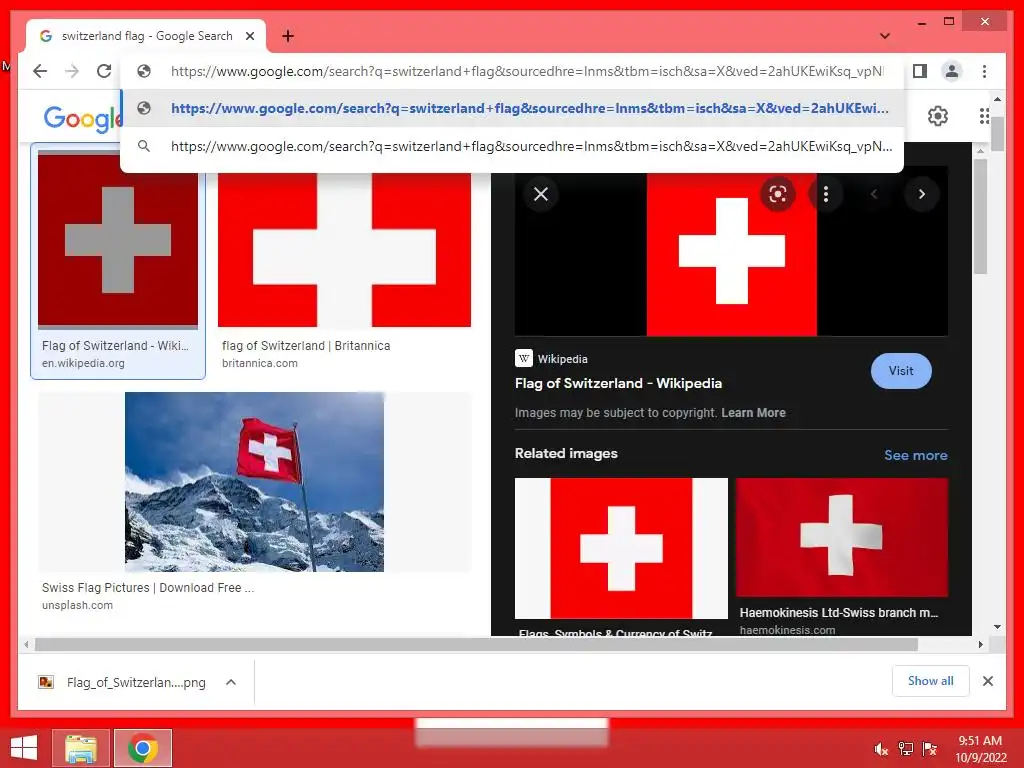Close the image preview panel with X
Image resolution: width=1024 pixels, height=768 pixels.
(541, 194)
